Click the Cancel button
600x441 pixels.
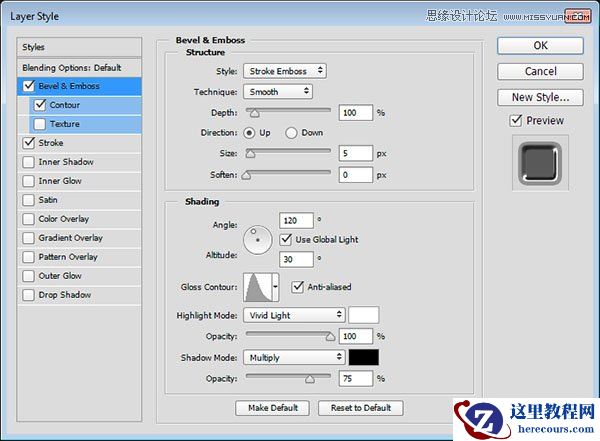(x=540, y=72)
